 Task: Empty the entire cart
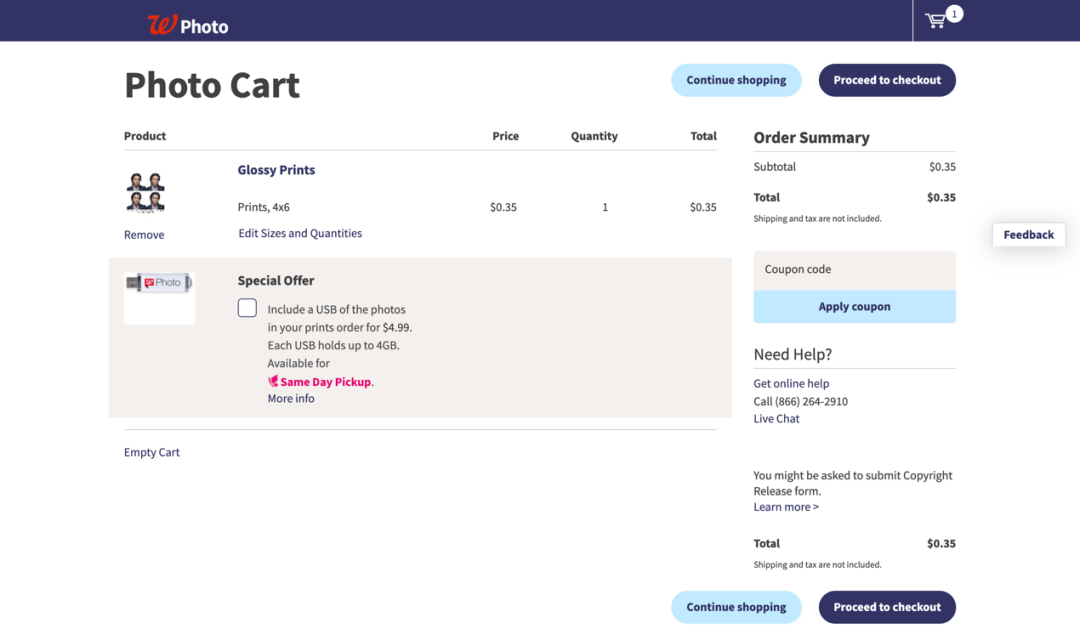coord(152,452)
